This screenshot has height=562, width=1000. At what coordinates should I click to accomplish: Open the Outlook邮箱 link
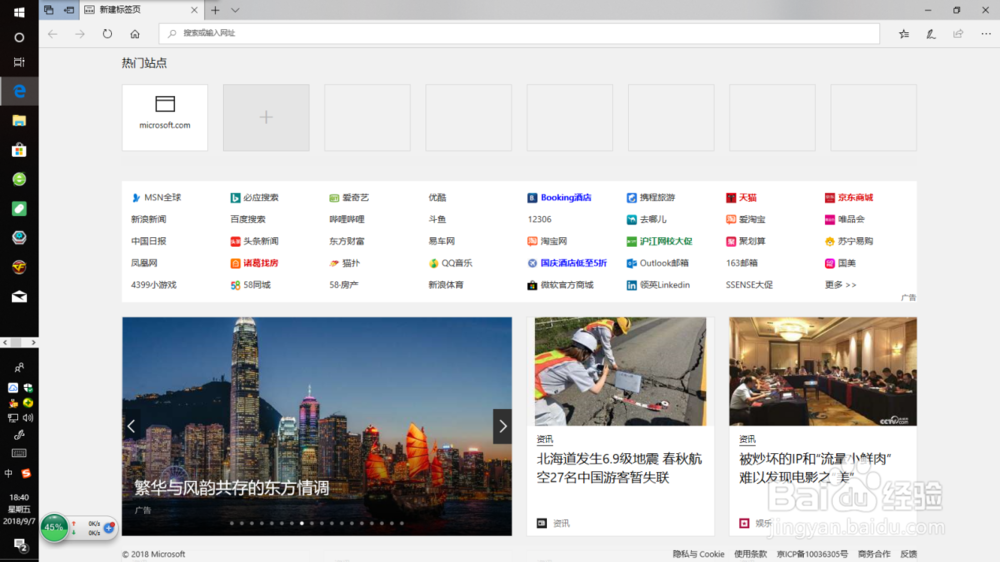tap(658, 263)
